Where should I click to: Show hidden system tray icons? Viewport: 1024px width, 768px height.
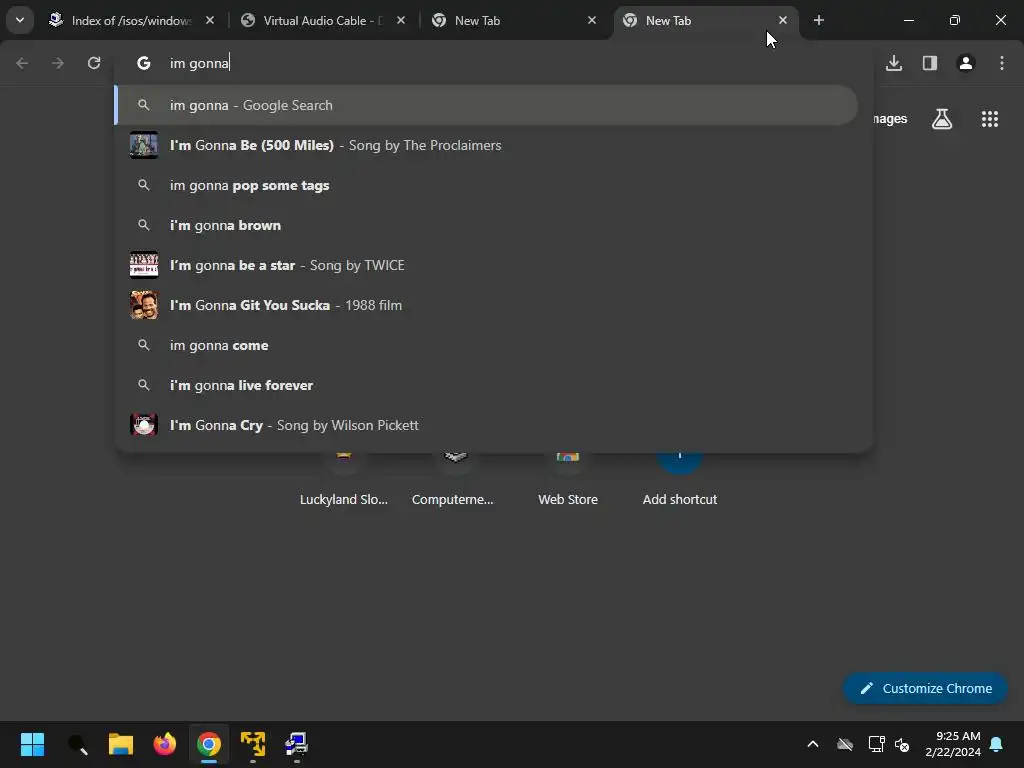point(813,744)
